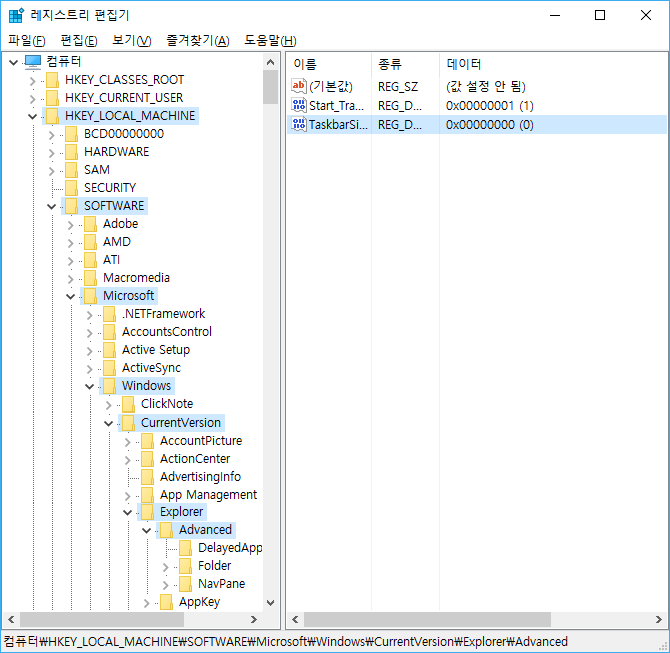
Task: Collapse the Explorer key
Action: coord(127,512)
